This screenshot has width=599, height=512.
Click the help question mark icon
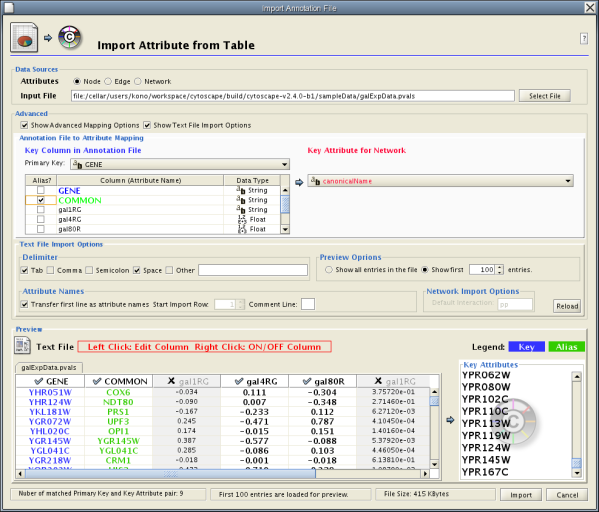pos(584,39)
